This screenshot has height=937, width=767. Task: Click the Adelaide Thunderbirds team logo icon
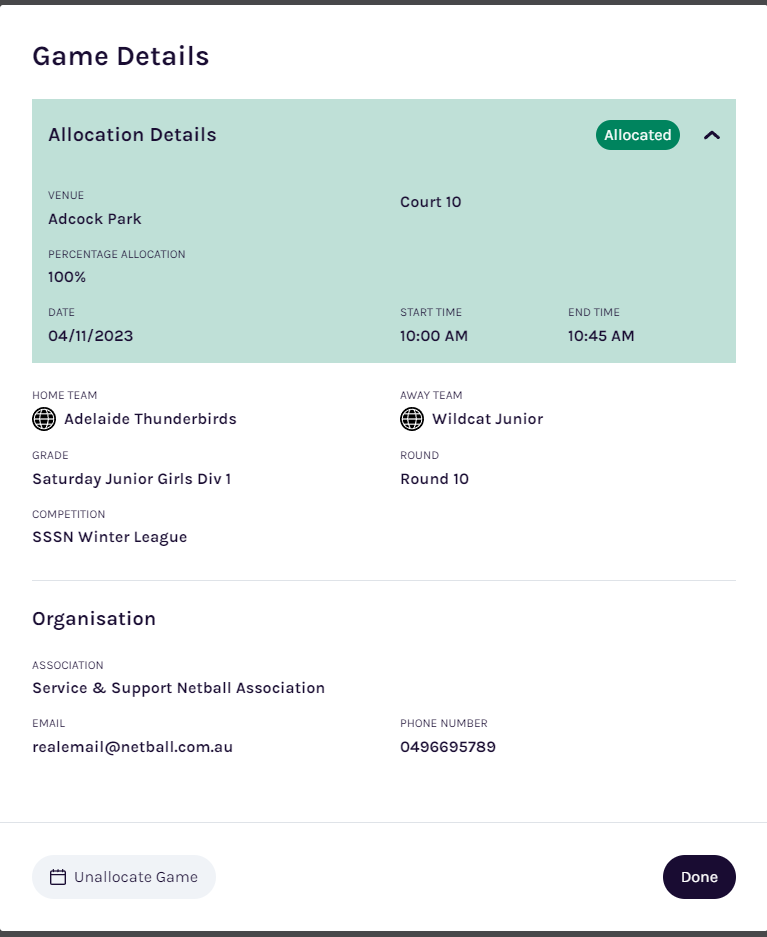pyautogui.click(x=44, y=419)
